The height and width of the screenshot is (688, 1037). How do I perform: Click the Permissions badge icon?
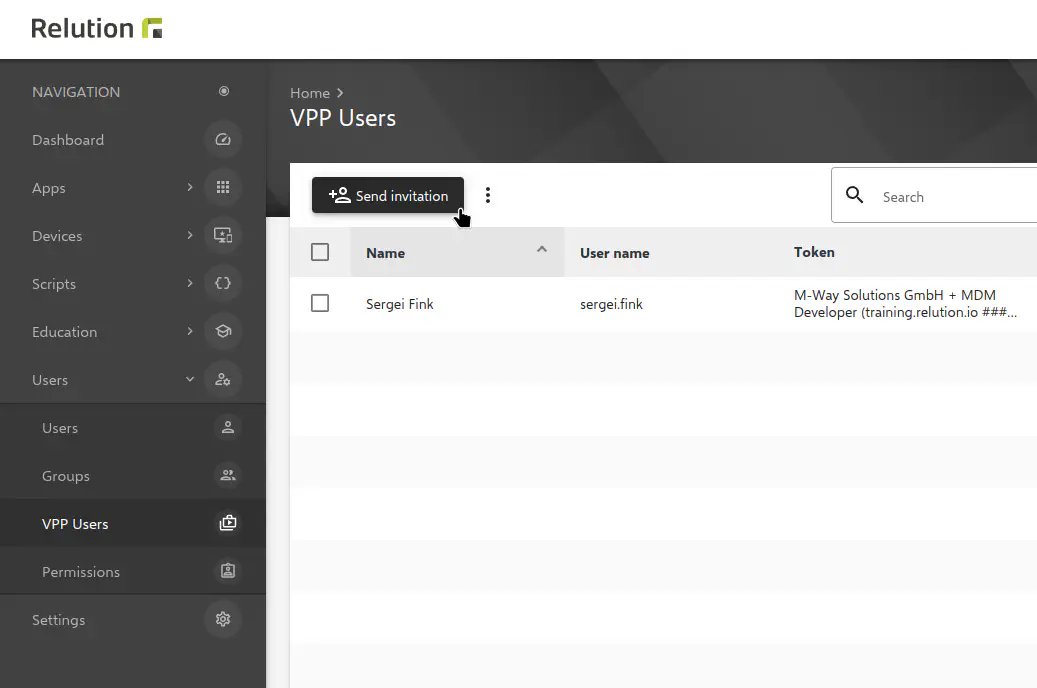(x=227, y=571)
